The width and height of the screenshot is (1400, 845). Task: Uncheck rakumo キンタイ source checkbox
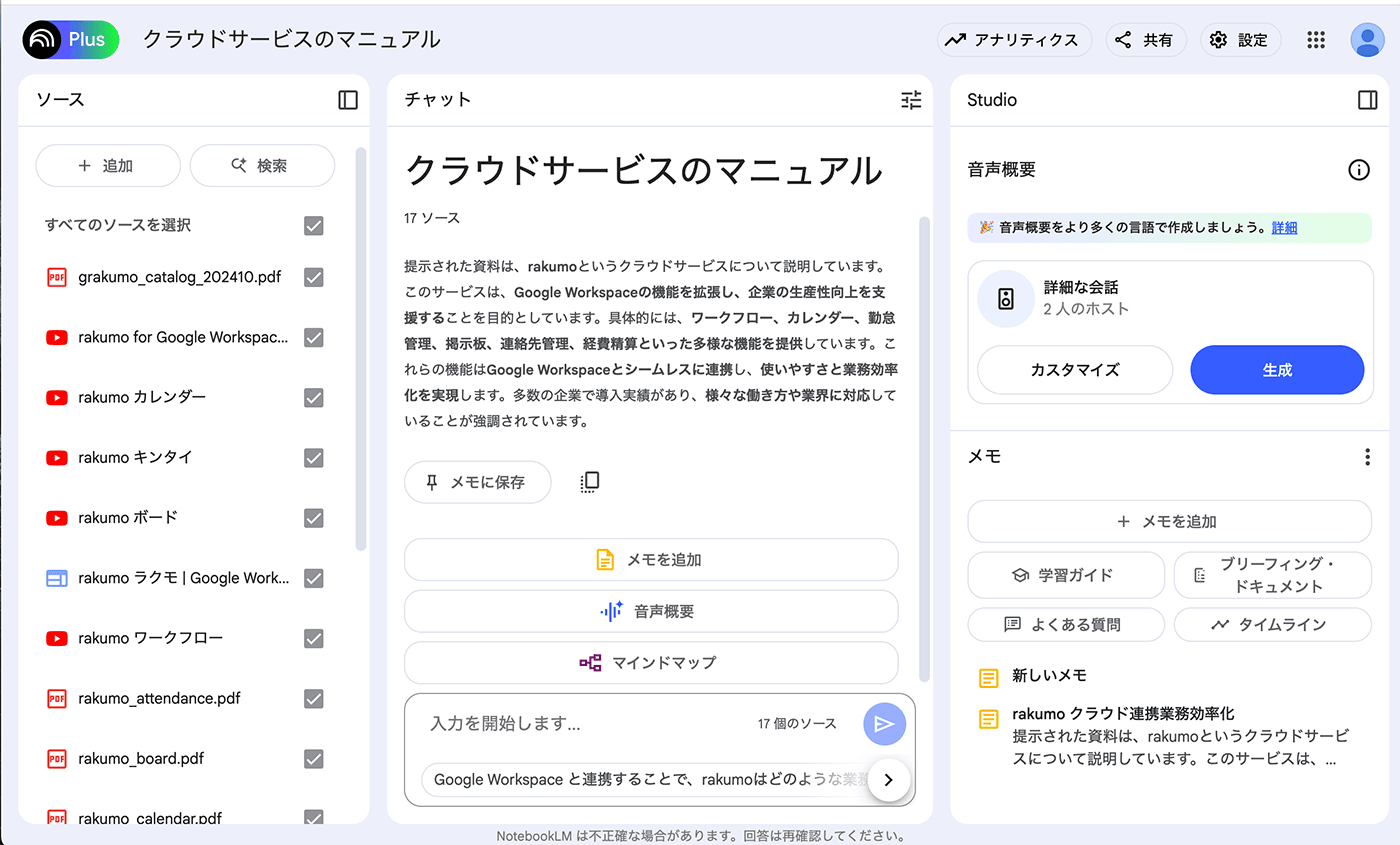pyautogui.click(x=314, y=457)
